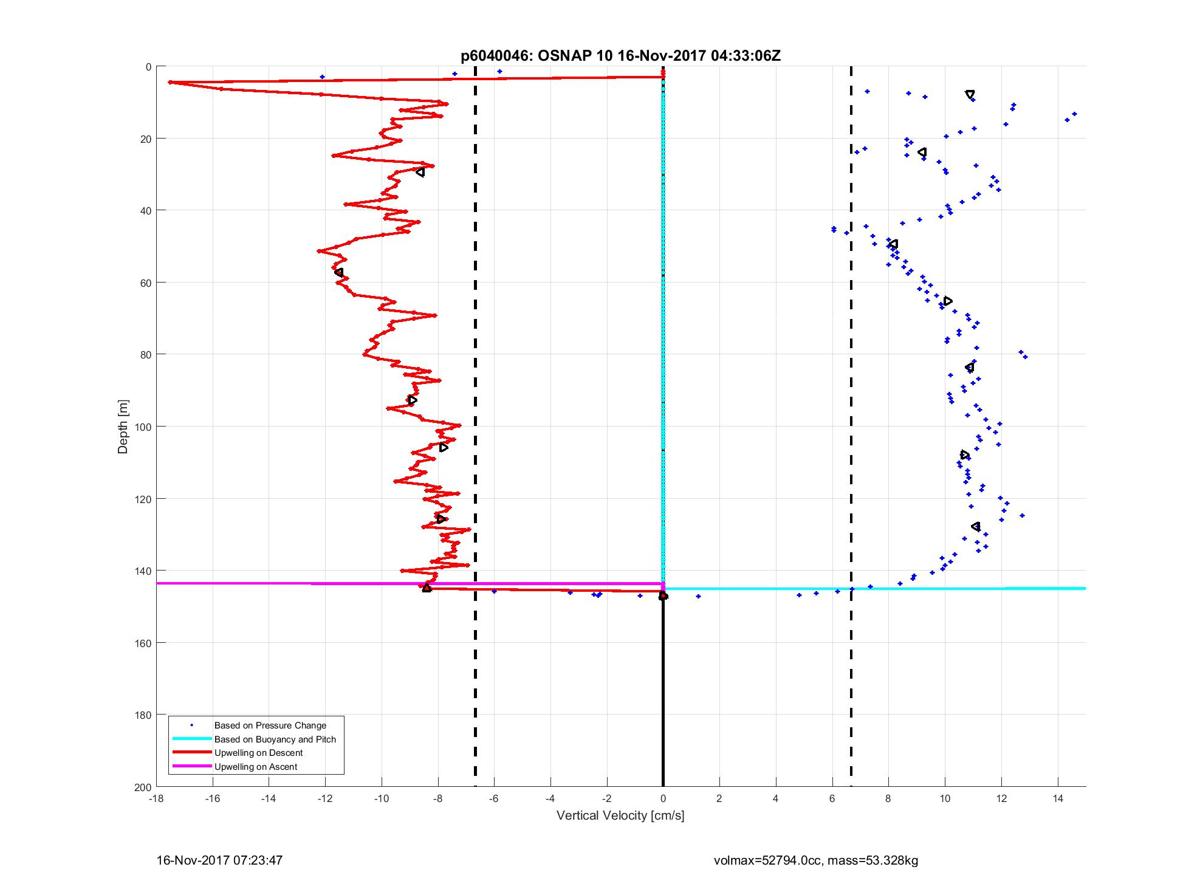Click x-axis tick label -2
Screen dimensions: 1200x885
607,799
